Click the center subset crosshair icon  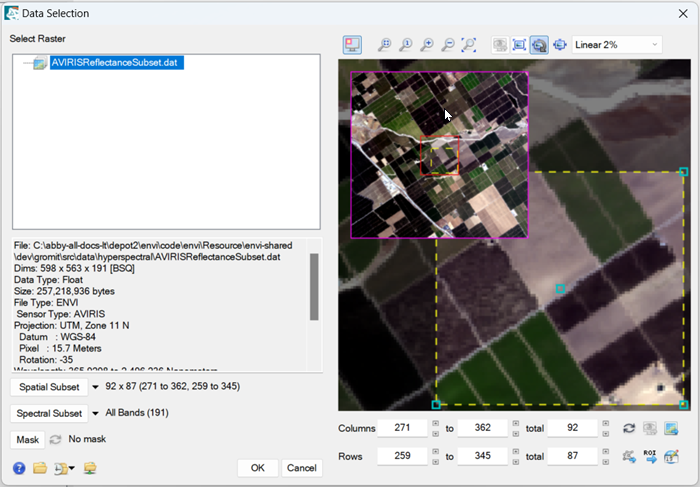560,45
